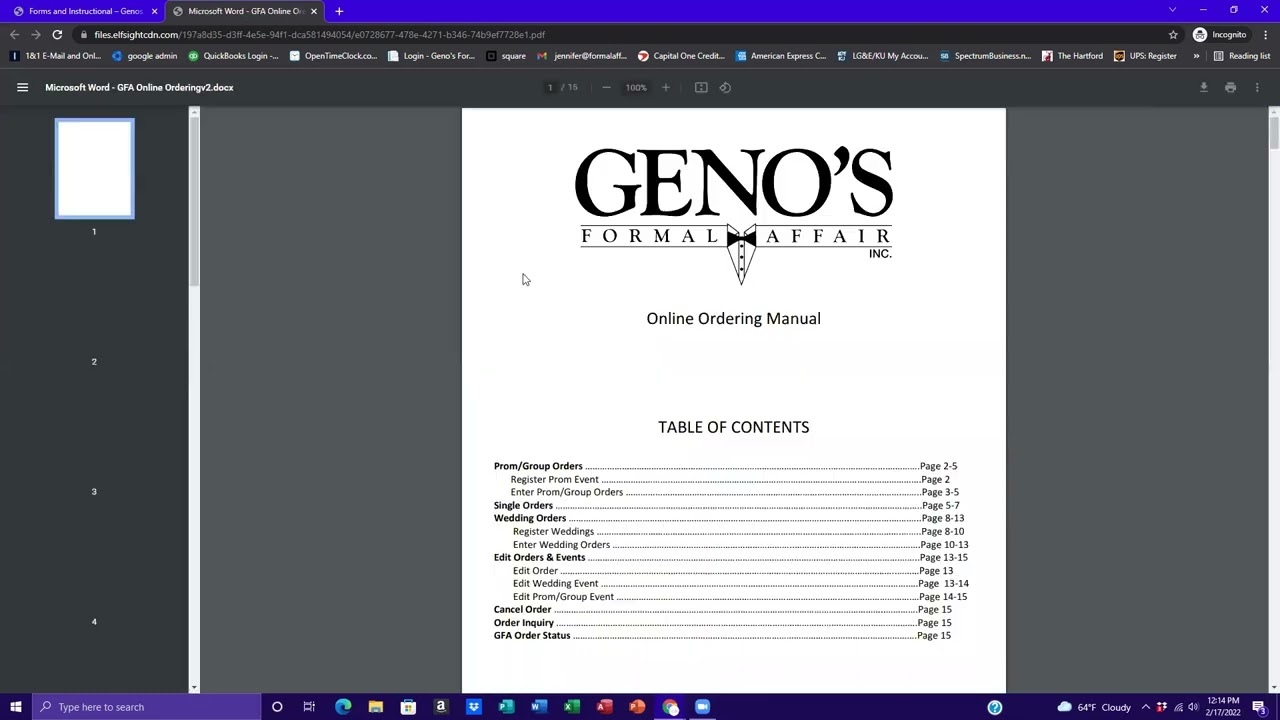1280x720 pixels.
Task: Open Word from taskbar
Action: 538,707
